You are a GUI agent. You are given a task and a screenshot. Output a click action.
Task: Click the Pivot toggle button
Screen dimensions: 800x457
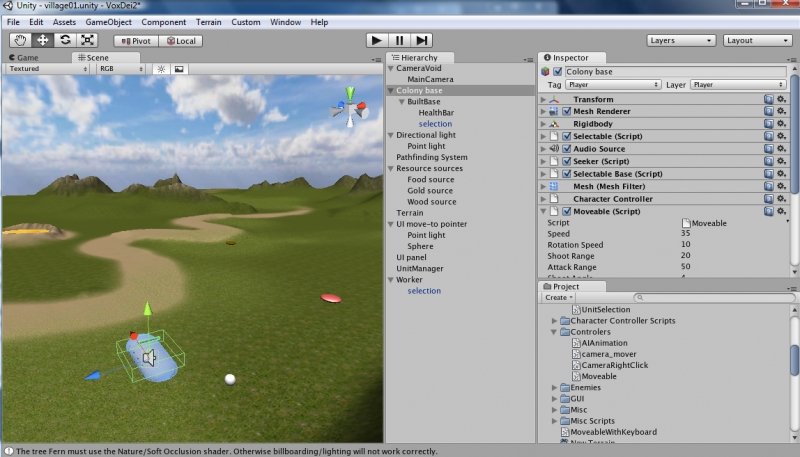[137, 41]
